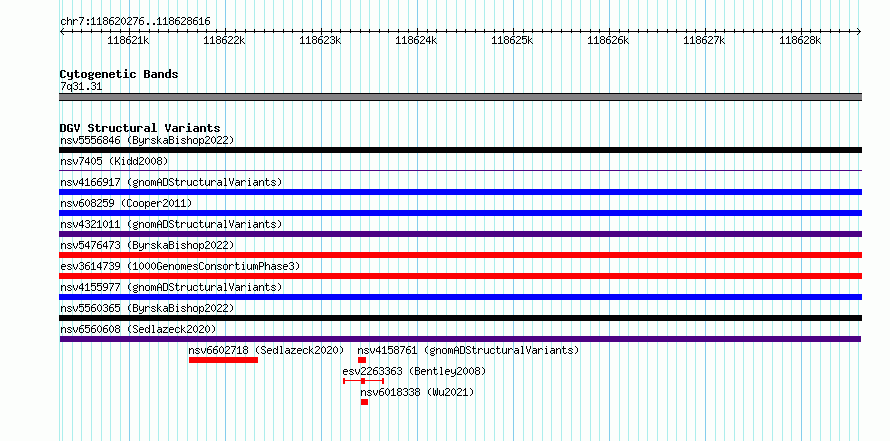The image size is (890, 441).
Task: Open nsv4158761 gnomAD variant label
Action: (x=468, y=350)
